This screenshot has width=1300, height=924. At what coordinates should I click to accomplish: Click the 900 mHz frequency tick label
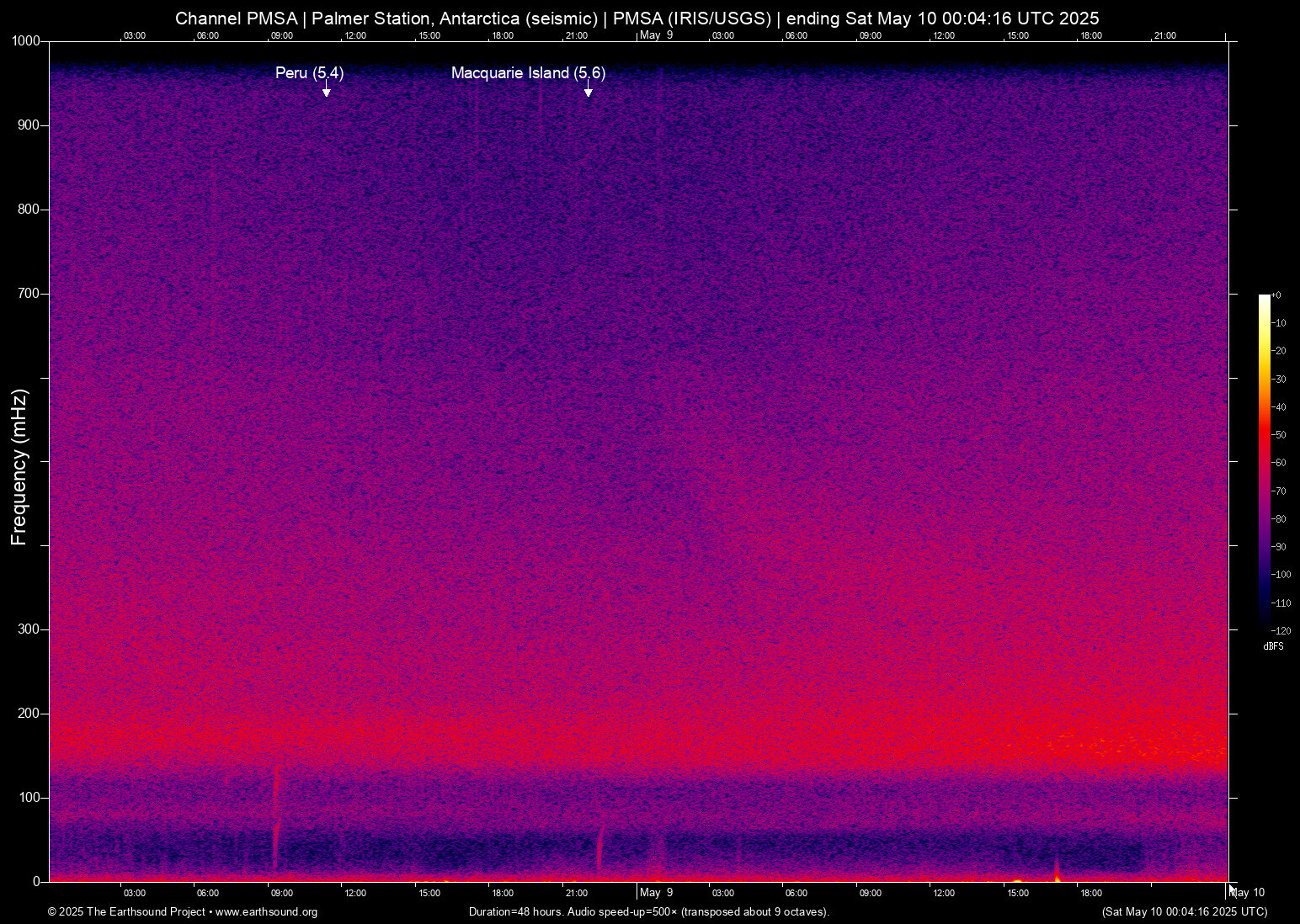pyautogui.click(x=29, y=125)
